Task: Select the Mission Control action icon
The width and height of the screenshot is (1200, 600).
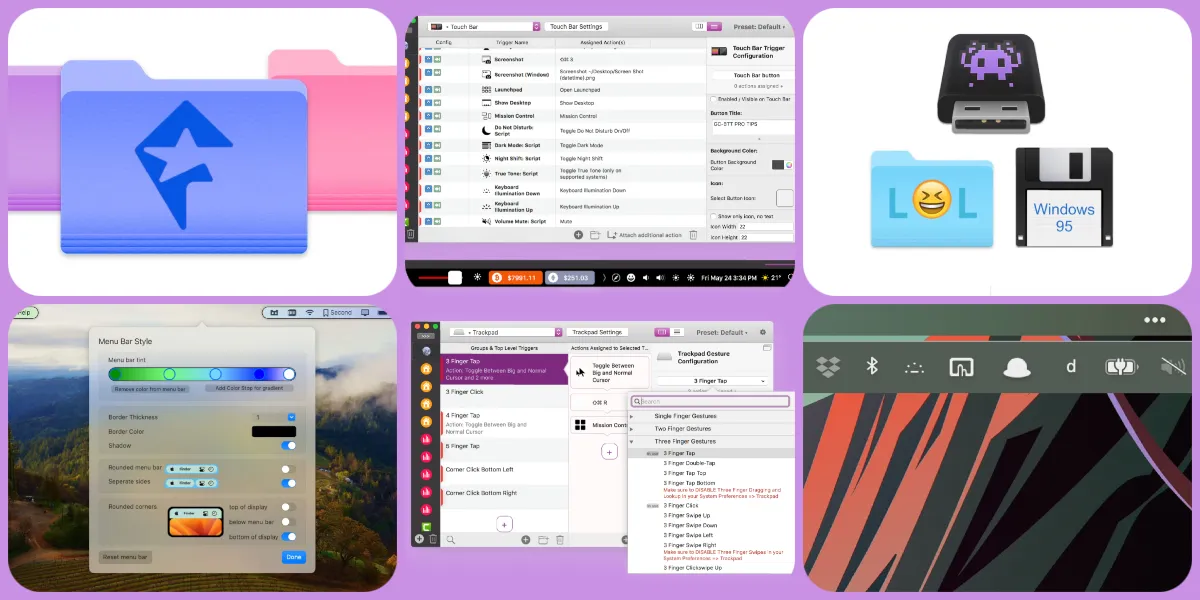Action: 580,424
